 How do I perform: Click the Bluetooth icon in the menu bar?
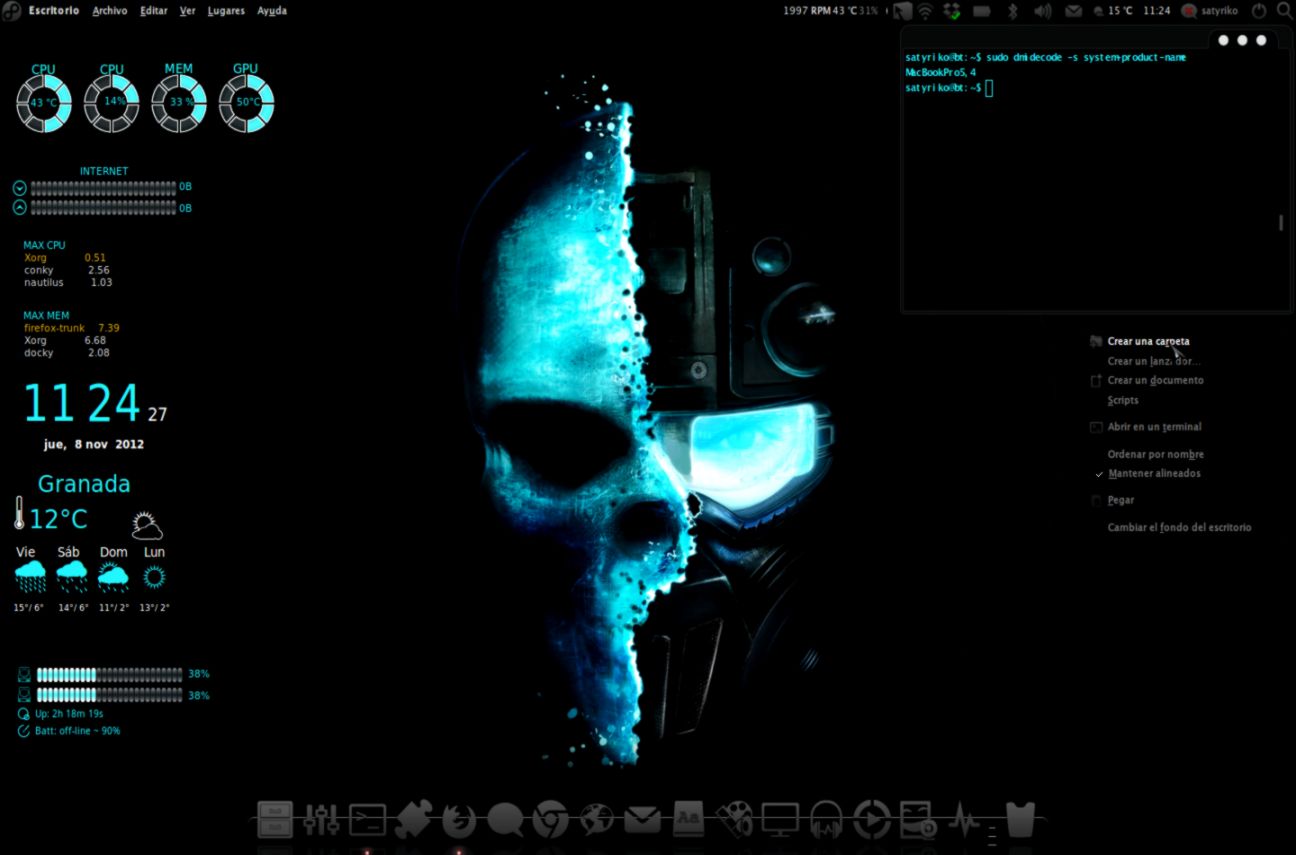pyautogui.click(x=1012, y=11)
